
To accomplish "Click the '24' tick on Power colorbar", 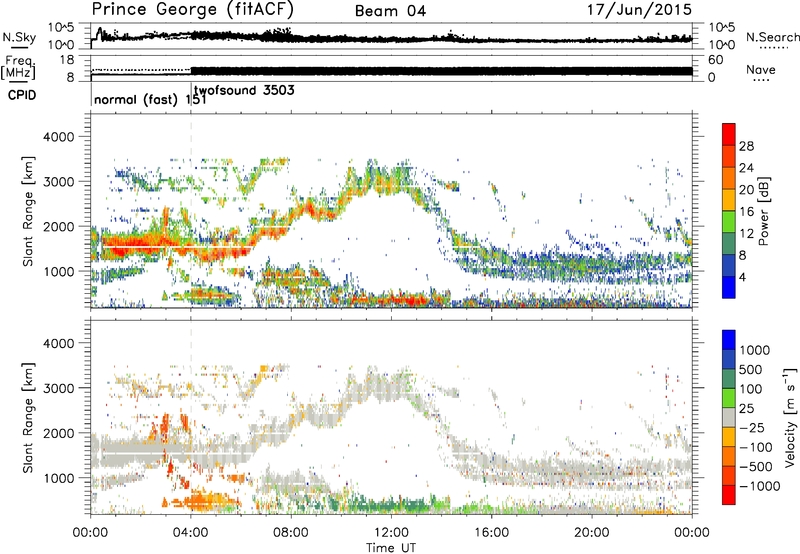I will click(746, 168).
